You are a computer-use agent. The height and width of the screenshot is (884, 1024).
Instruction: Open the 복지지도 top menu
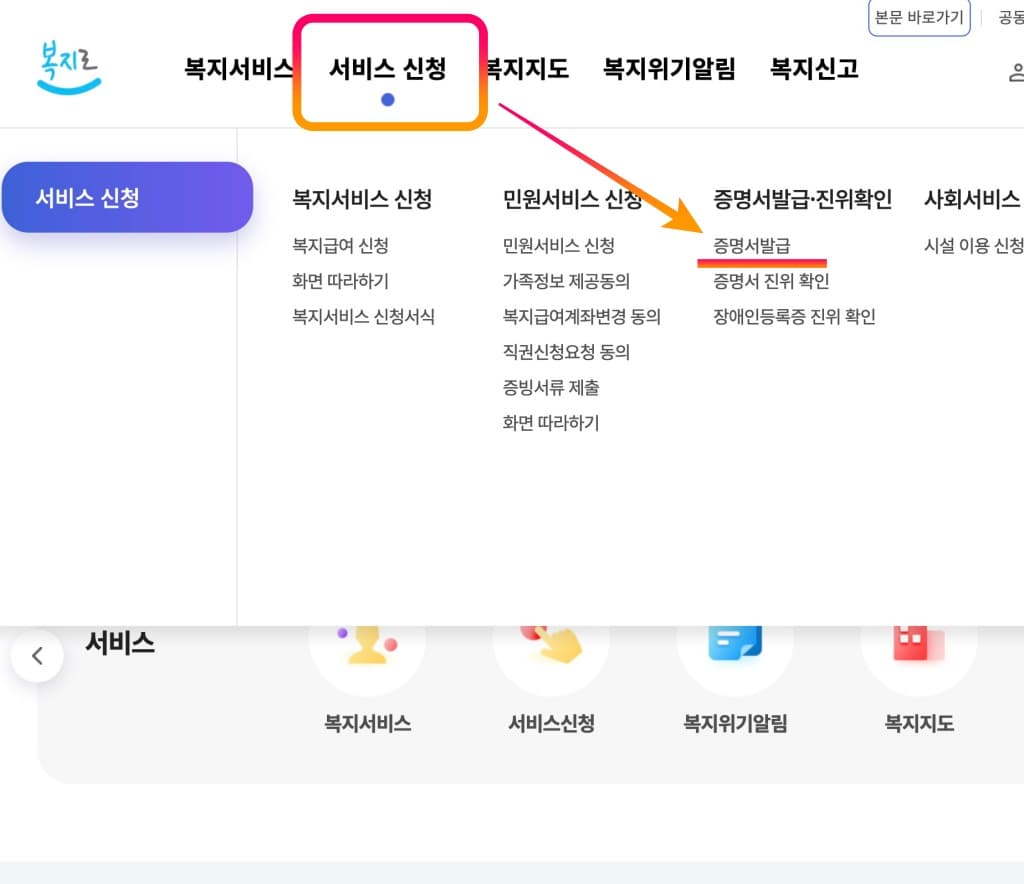[x=528, y=69]
